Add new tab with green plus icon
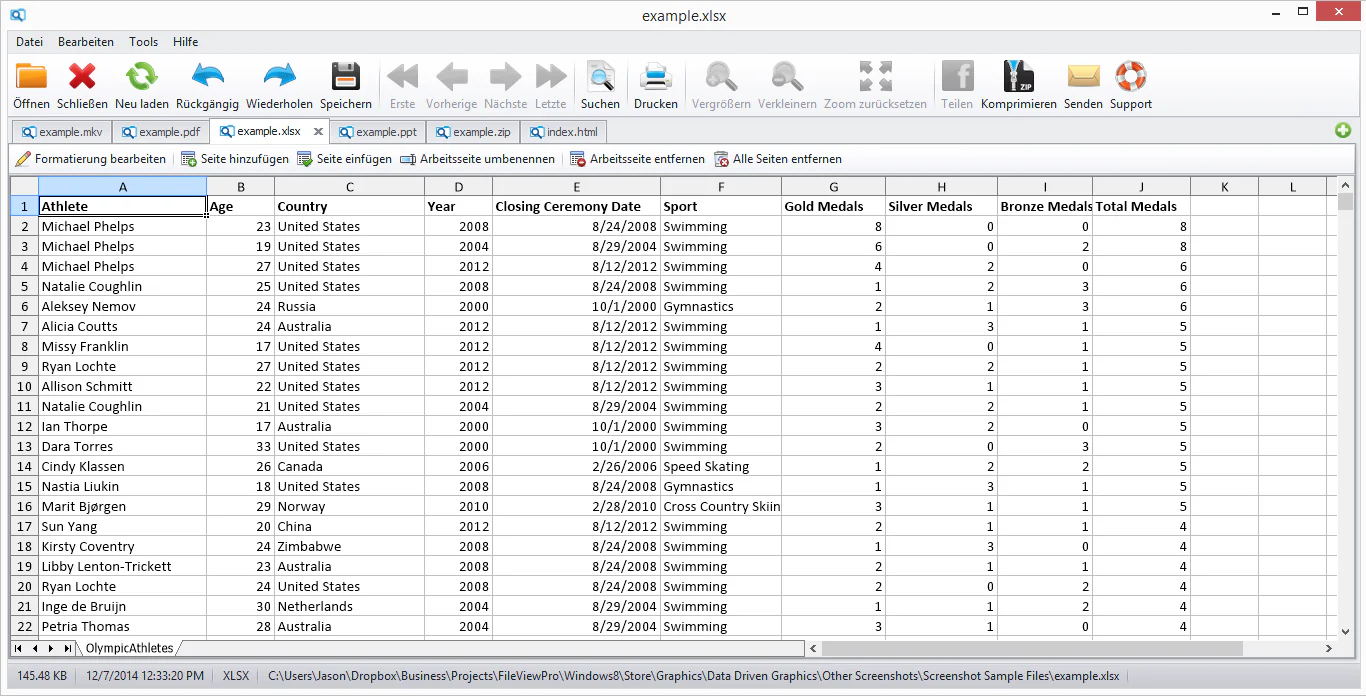The image size is (1366, 696). (1343, 131)
